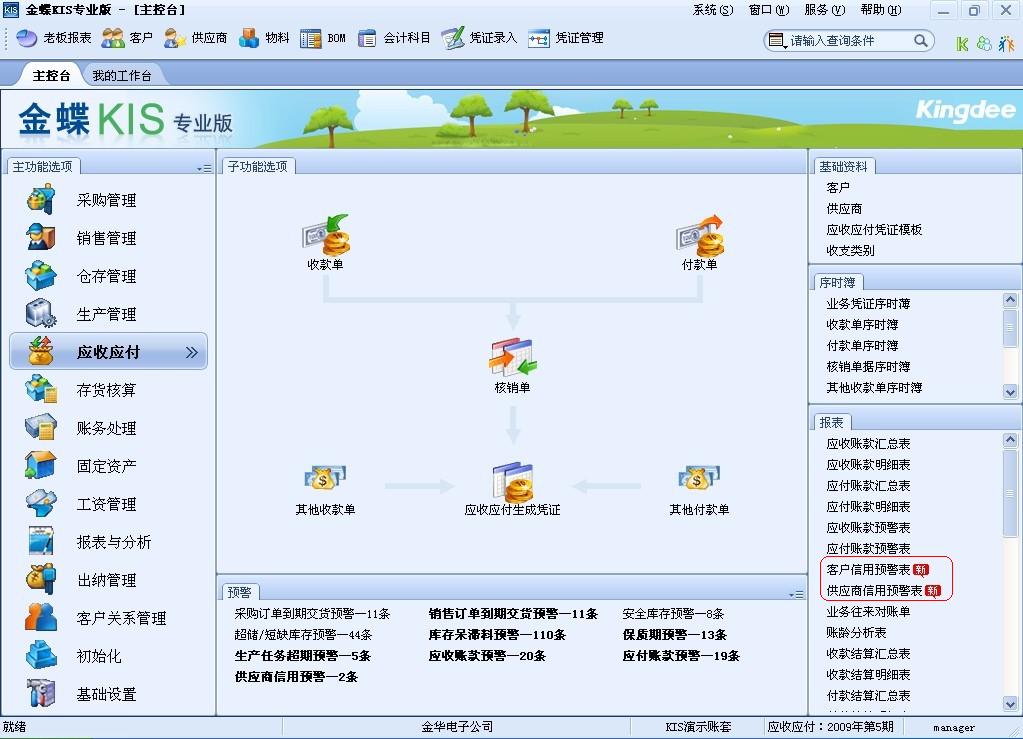Open the 预警 panel options dropdown
This screenshot has width=1023, height=739.
click(796, 594)
